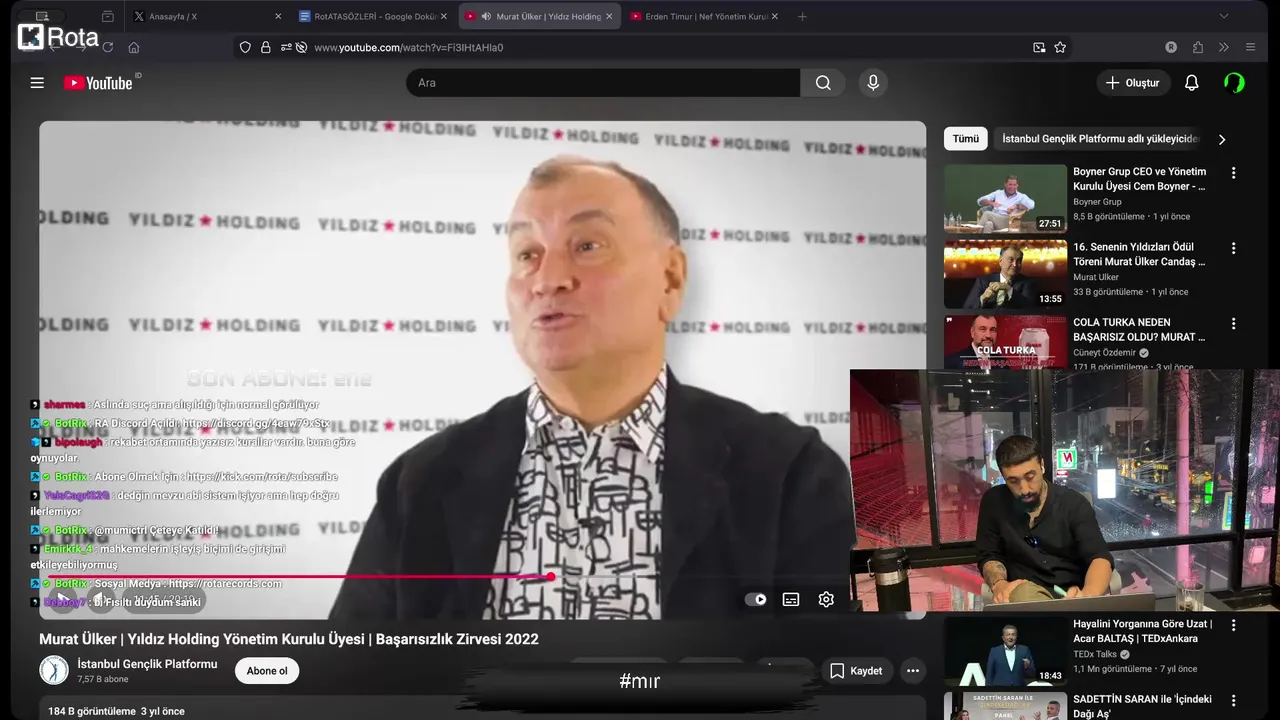List all tabs with the dropdown arrow
This screenshot has width=1280, height=720.
pyautogui.click(x=1223, y=16)
